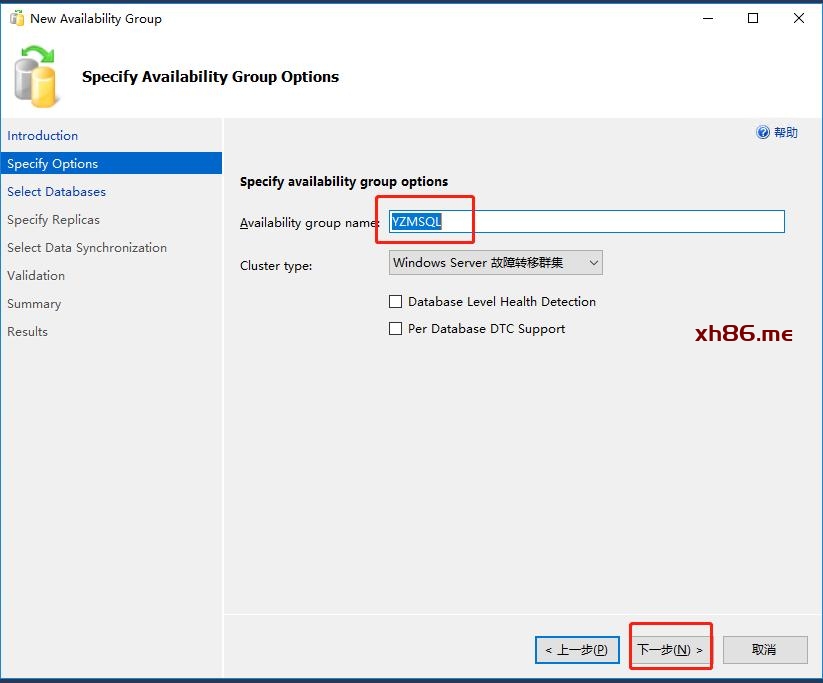The width and height of the screenshot is (823, 683).
Task: Select the Specify Options step
Action: [53, 164]
